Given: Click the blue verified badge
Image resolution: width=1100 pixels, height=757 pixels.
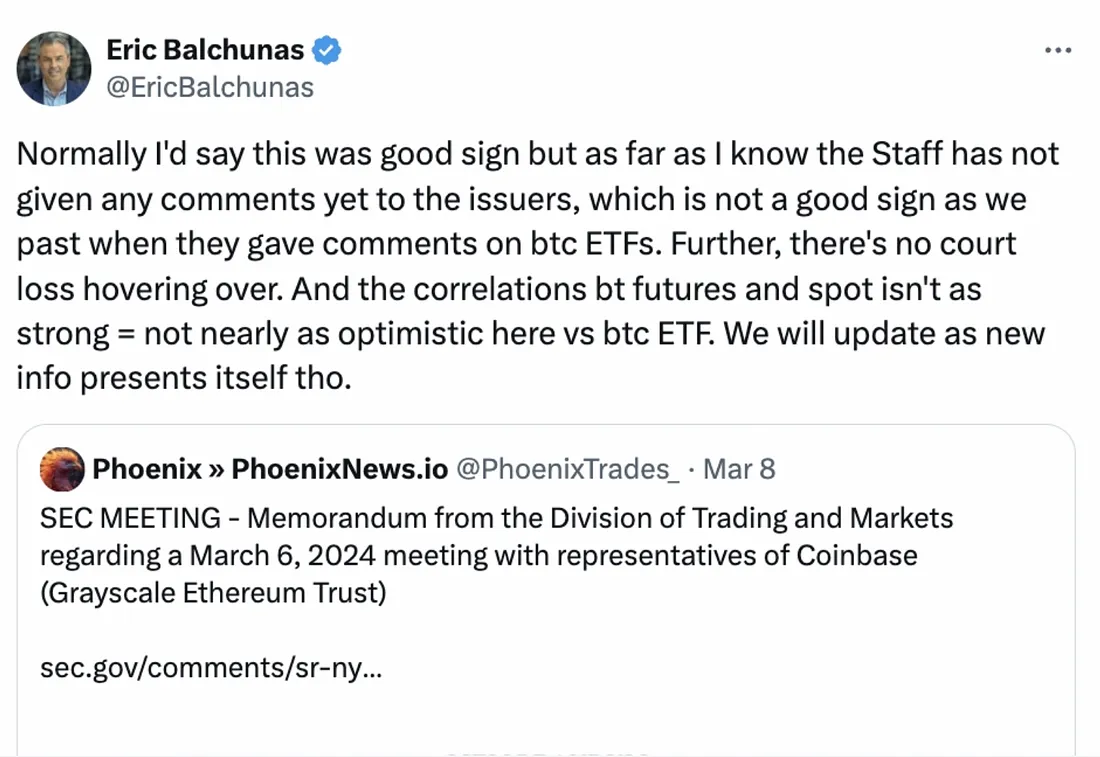Looking at the screenshot, I should (327, 49).
